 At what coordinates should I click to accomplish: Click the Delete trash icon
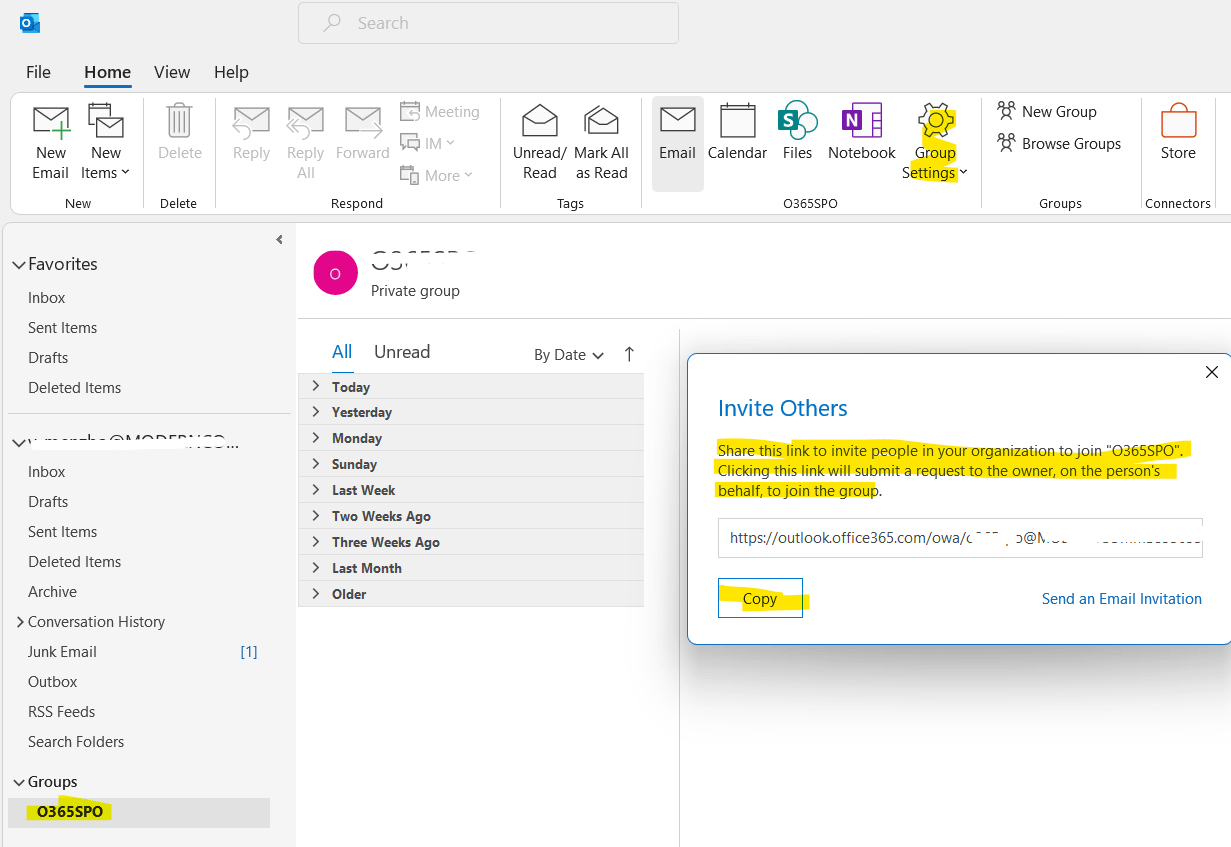[x=179, y=121]
